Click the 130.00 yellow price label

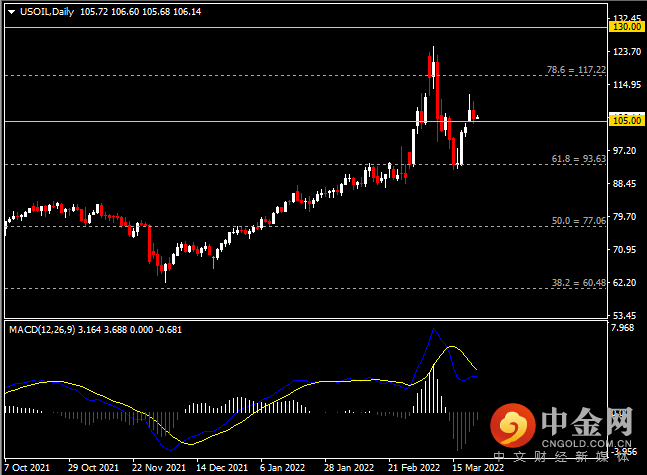tap(627, 27)
